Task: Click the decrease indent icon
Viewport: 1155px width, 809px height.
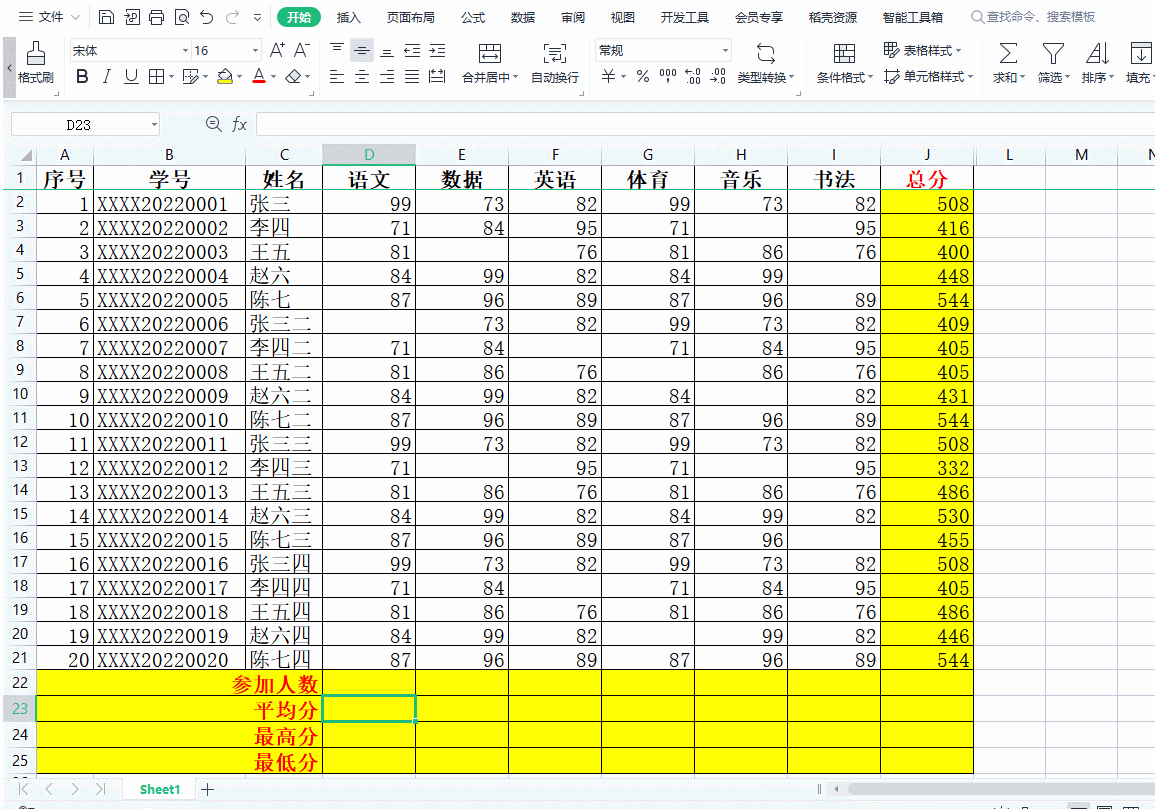Action: 412,50
